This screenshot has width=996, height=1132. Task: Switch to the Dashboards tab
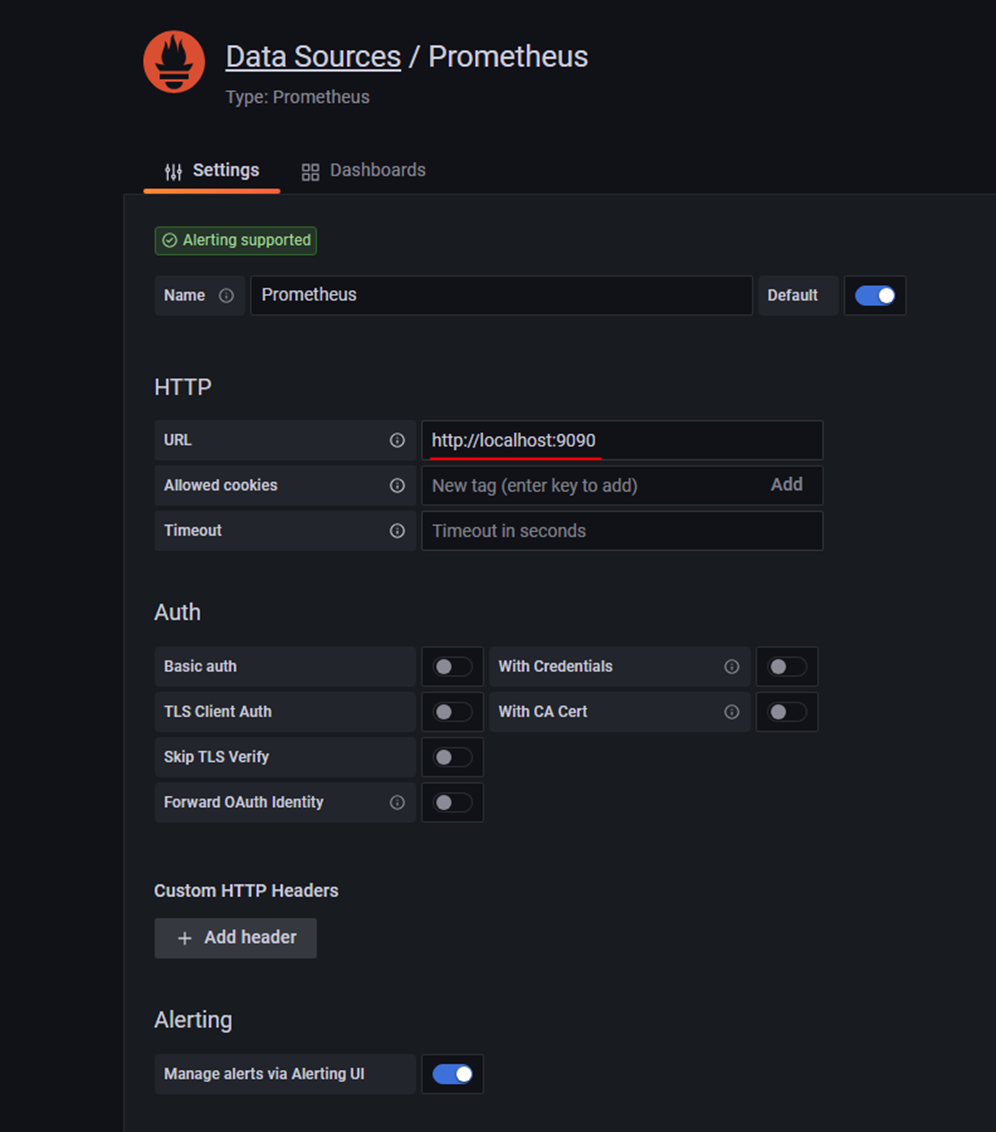tap(364, 171)
